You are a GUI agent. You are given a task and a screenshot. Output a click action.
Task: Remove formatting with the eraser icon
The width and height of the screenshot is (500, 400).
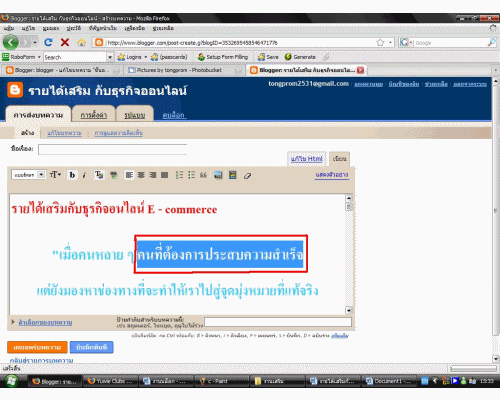pyautogui.click(x=247, y=175)
